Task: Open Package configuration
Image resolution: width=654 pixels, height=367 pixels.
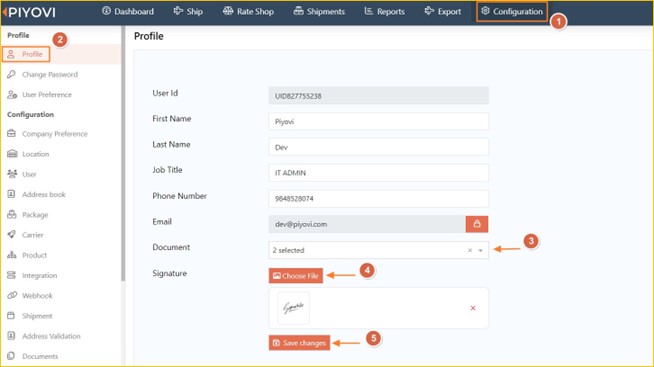Action: click(35, 215)
